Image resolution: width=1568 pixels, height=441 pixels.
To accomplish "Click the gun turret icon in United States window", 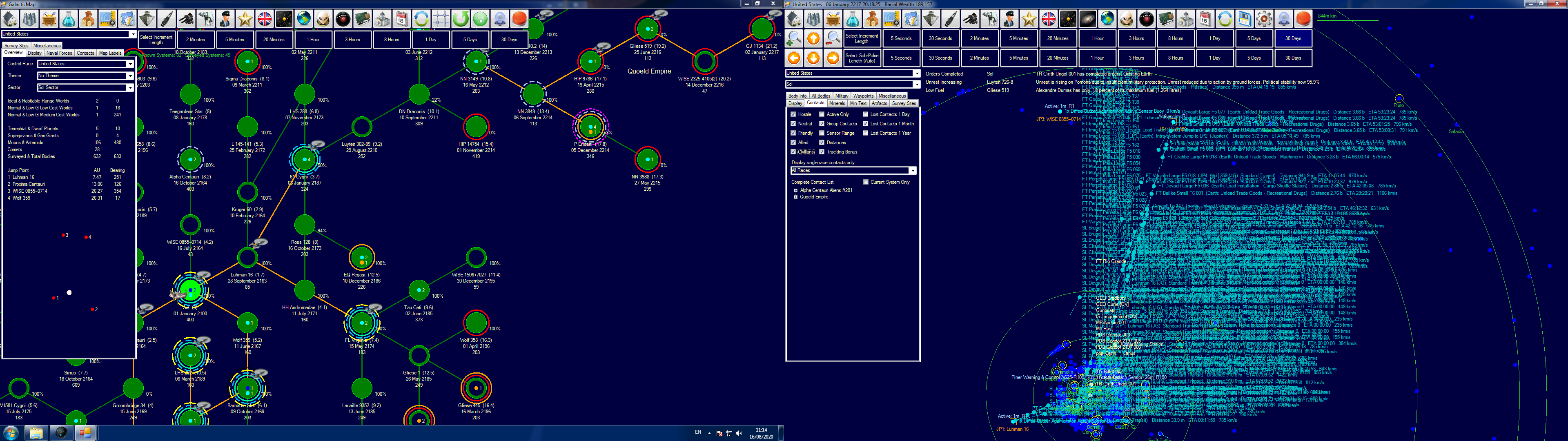I will [970, 19].
